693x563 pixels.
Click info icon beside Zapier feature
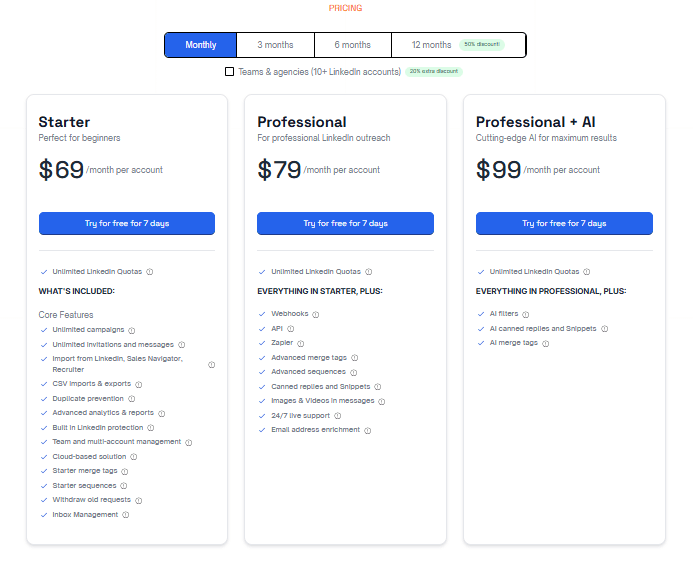pyautogui.click(x=302, y=343)
